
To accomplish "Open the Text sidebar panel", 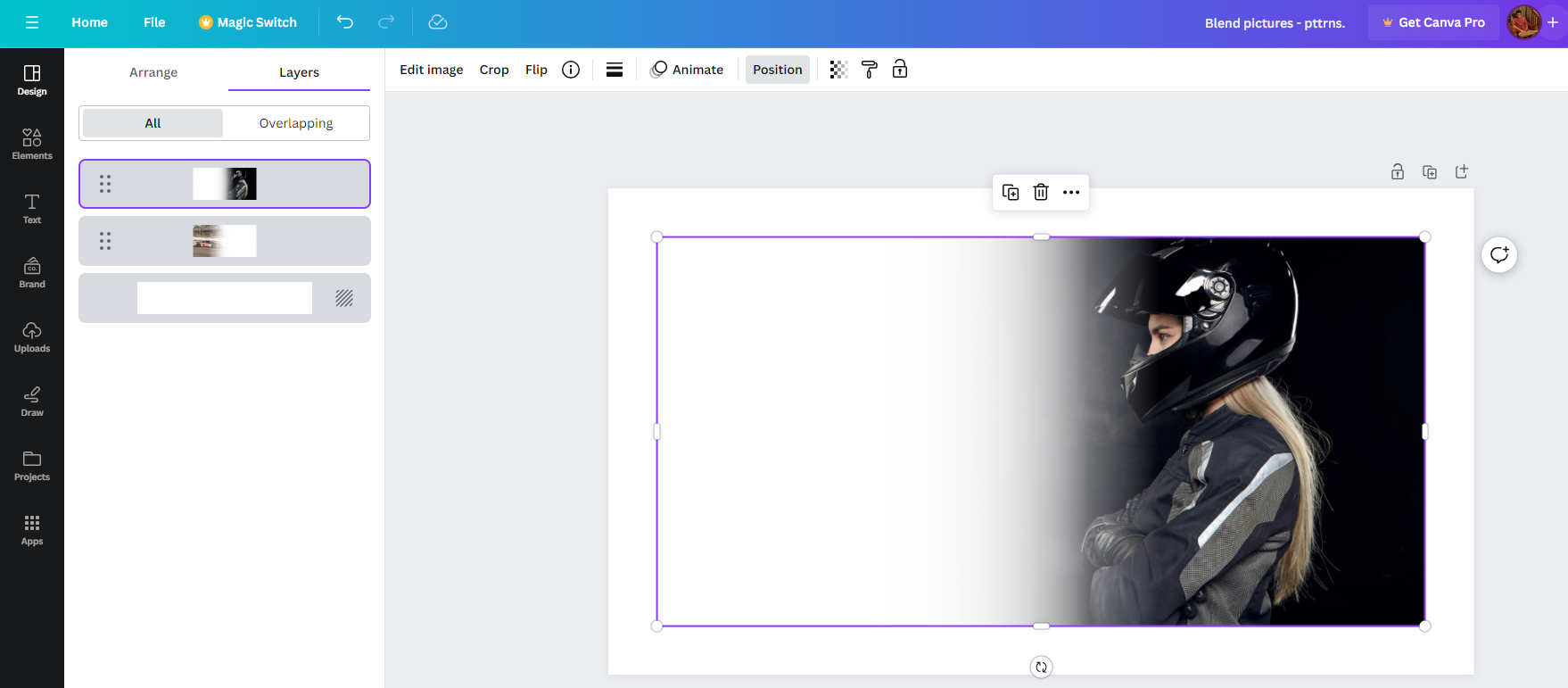I will 32,209.
